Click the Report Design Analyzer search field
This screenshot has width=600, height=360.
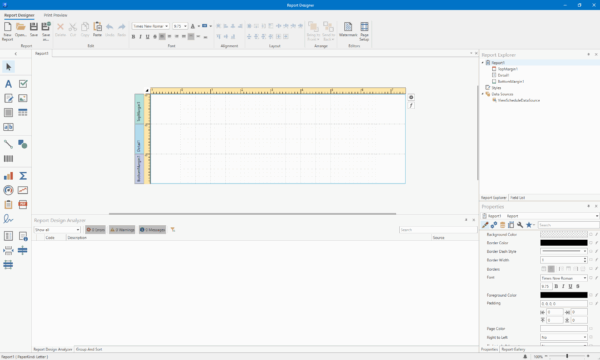[438, 230]
